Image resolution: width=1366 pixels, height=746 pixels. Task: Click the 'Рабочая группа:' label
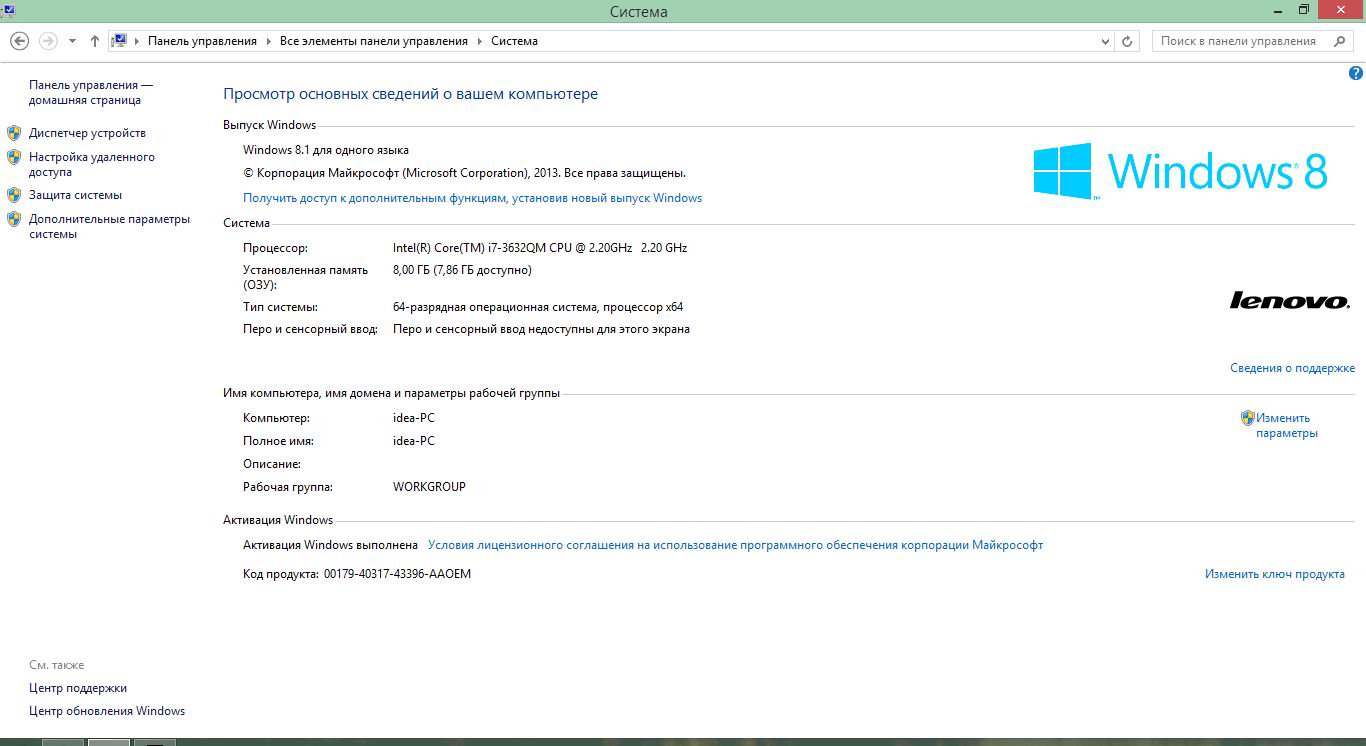click(288, 487)
